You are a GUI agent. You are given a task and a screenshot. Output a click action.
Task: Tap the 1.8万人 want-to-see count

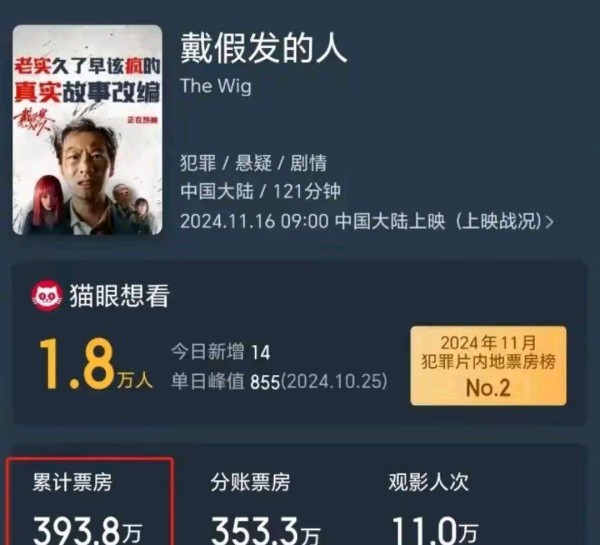coord(95,364)
